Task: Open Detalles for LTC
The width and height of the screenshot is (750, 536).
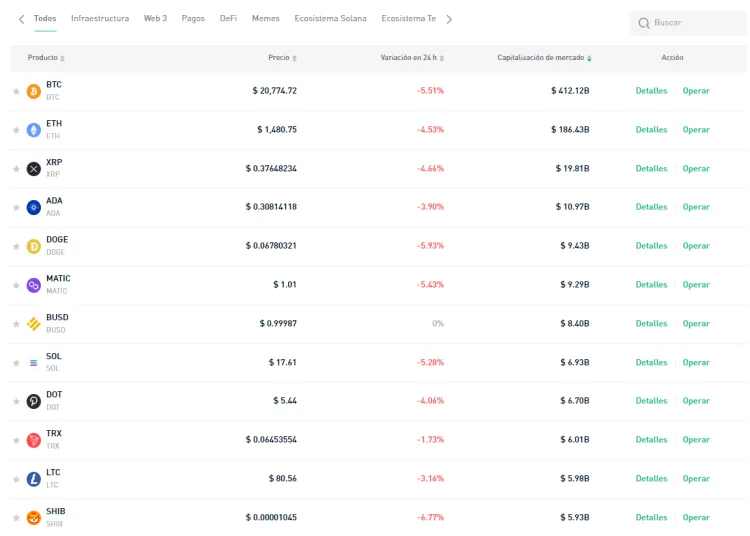Action: click(651, 479)
